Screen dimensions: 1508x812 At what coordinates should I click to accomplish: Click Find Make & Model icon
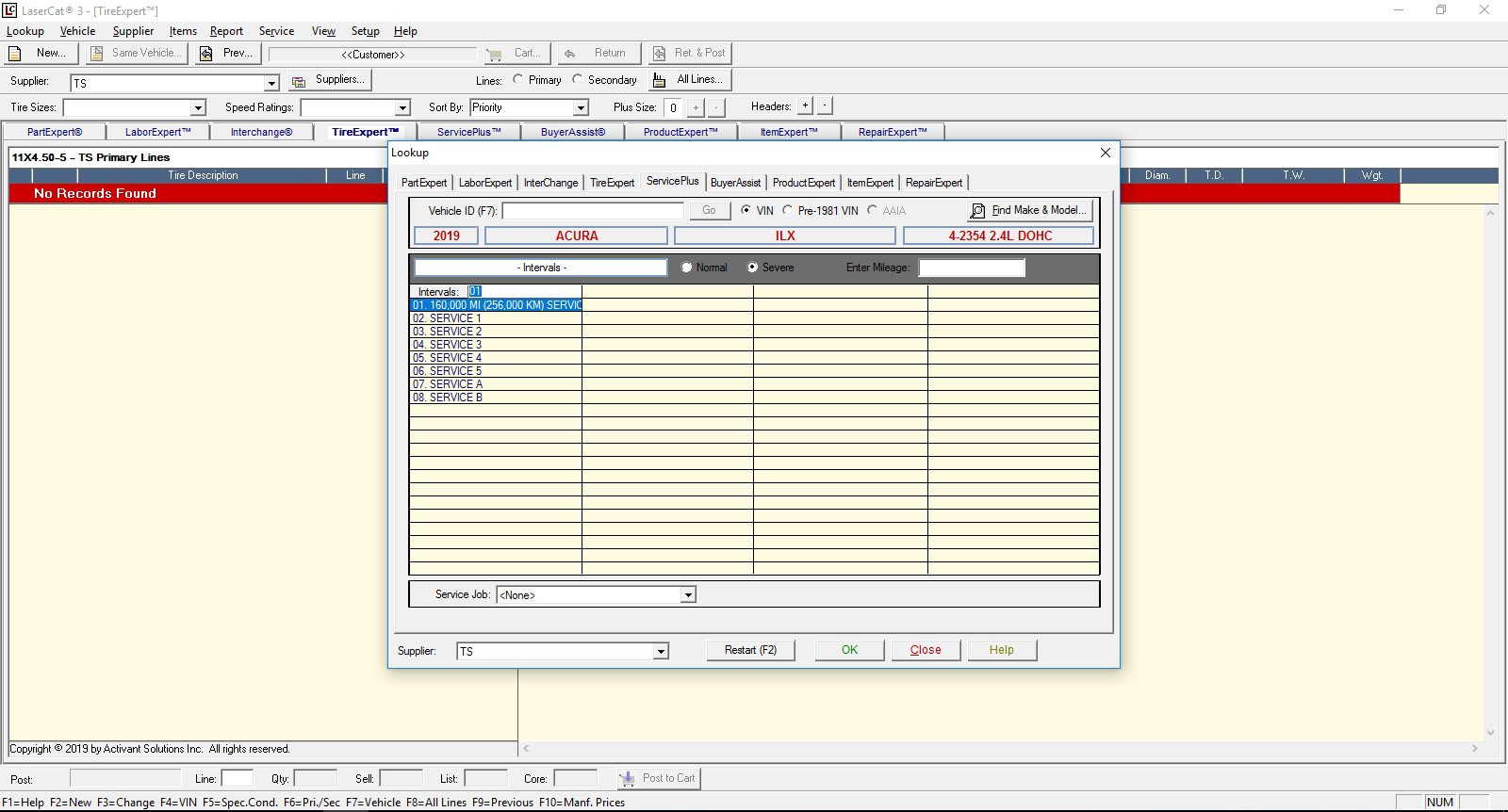coord(978,211)
